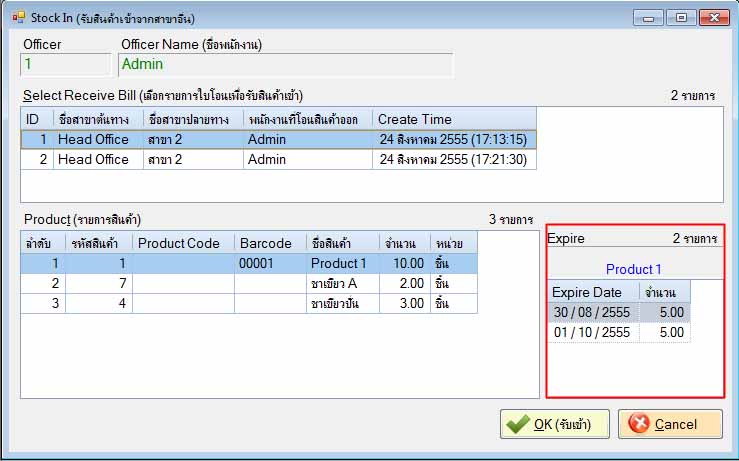Click the Barcode column header
The height and width of the screenshot is (461, 739).
point(270,243)
